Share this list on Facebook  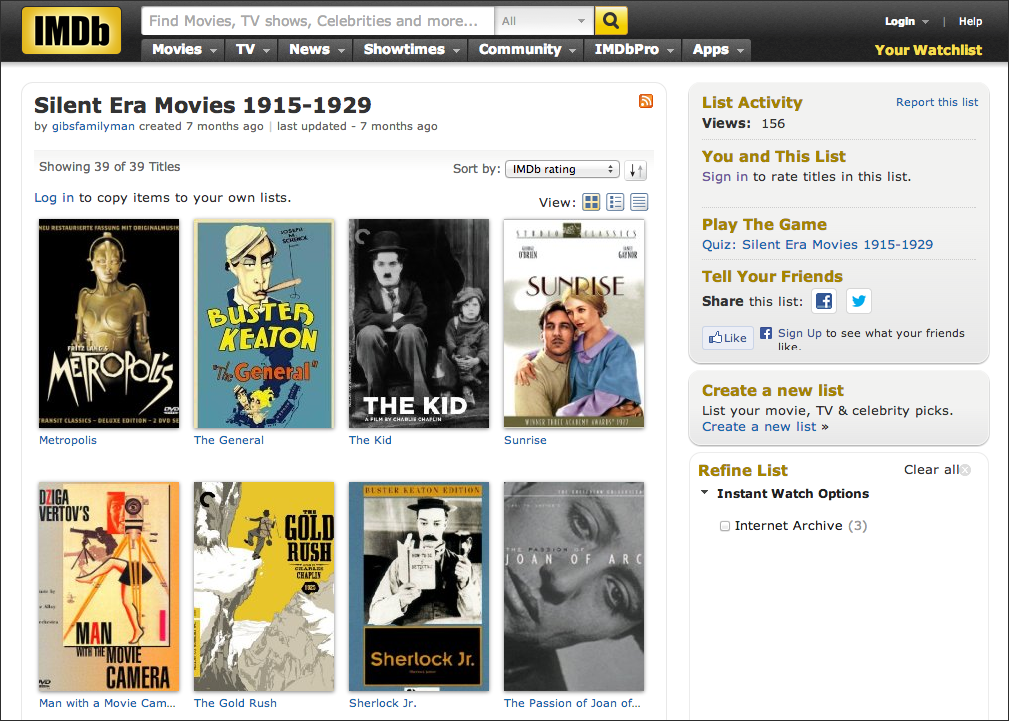(823, 301)
